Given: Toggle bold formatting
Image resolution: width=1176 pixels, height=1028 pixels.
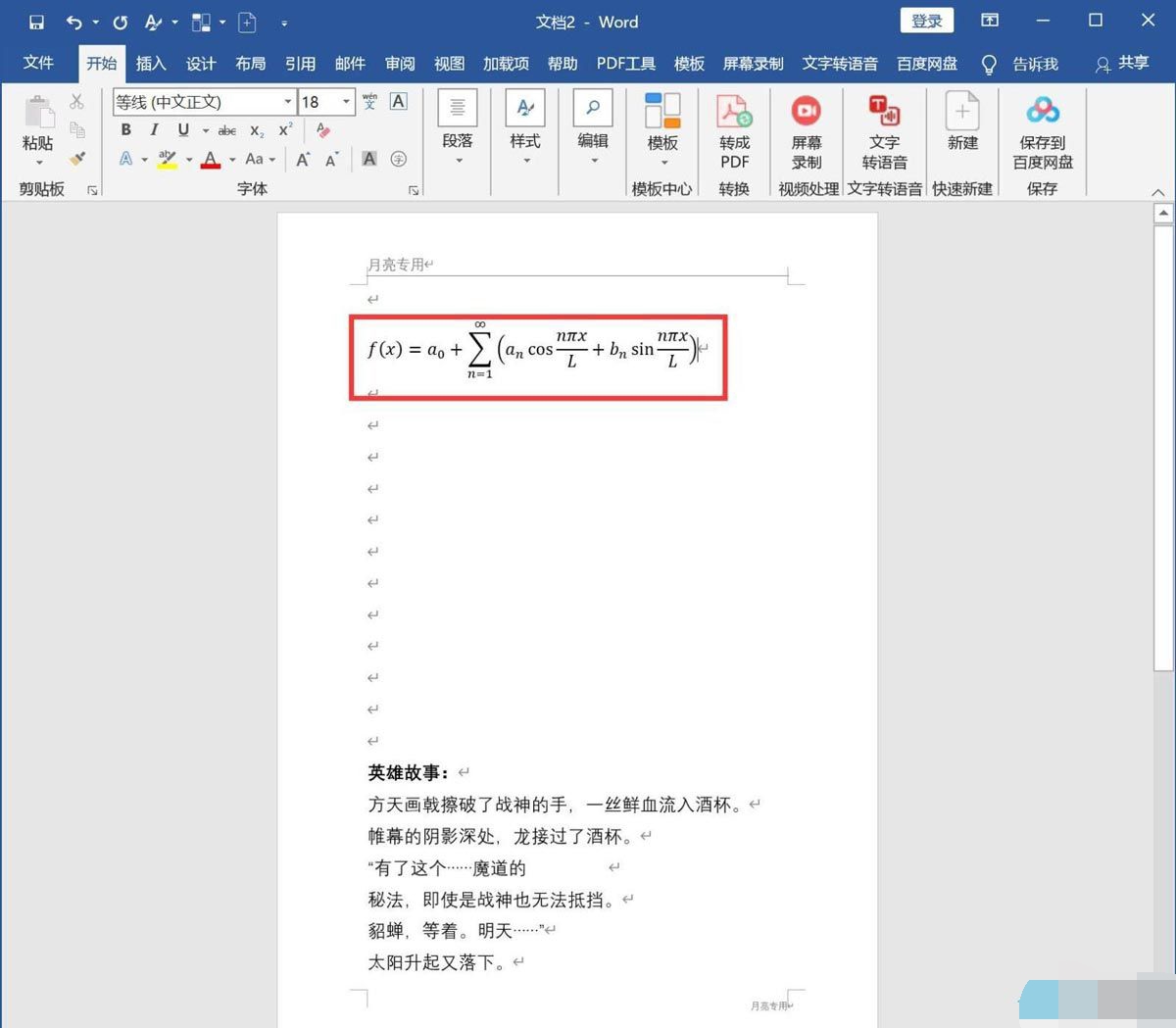Looking at the screenshot, I should coord(125,130).
